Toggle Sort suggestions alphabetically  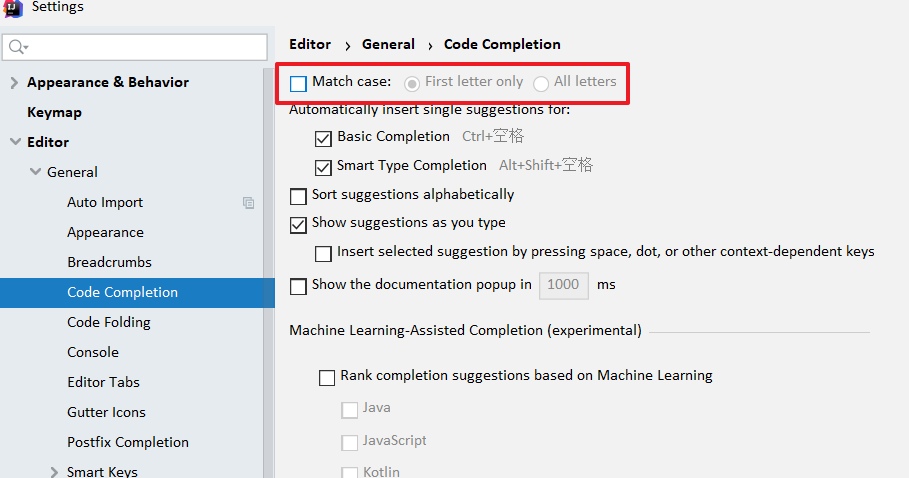(x=298, y=196)
